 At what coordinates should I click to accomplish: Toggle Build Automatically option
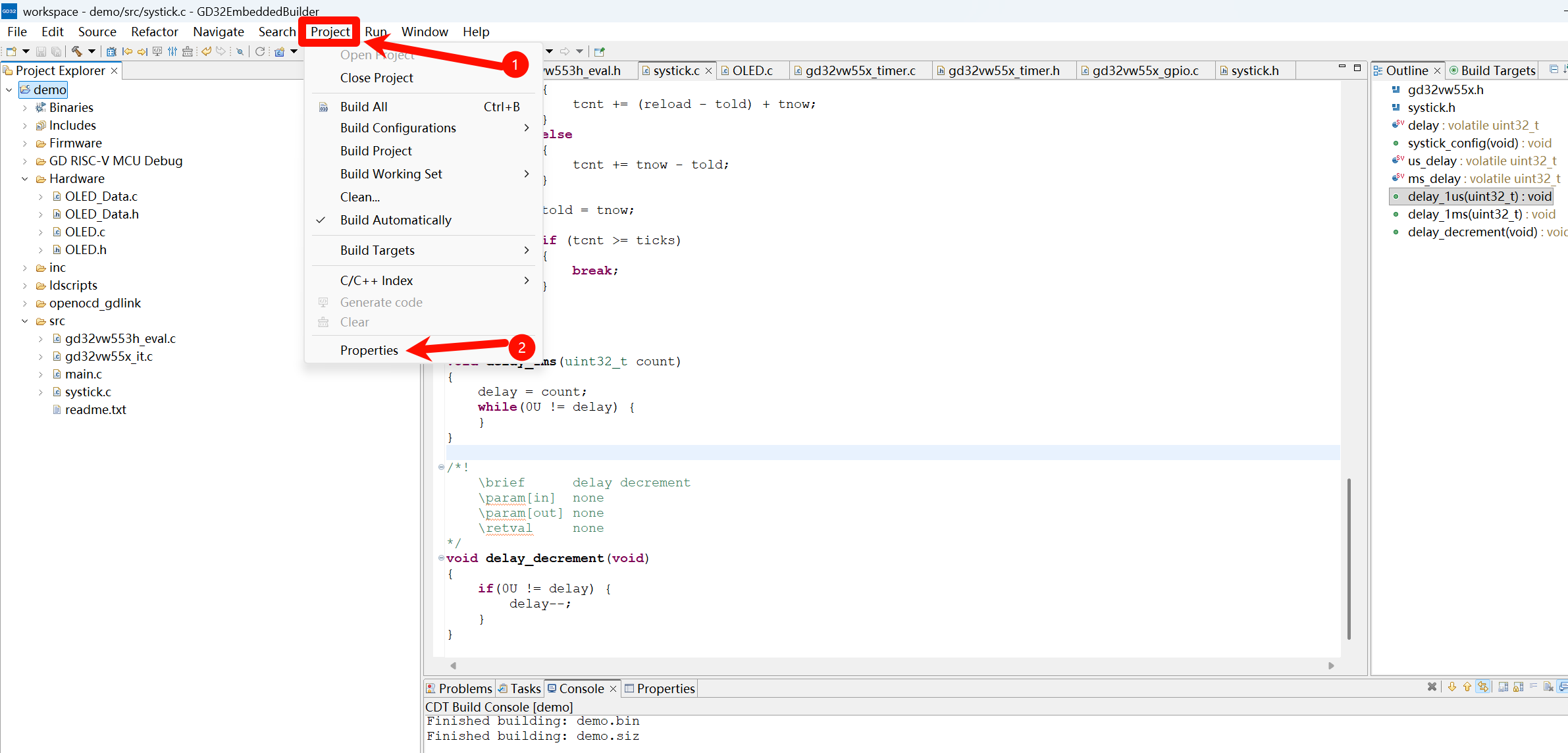[x=395, y=220]
